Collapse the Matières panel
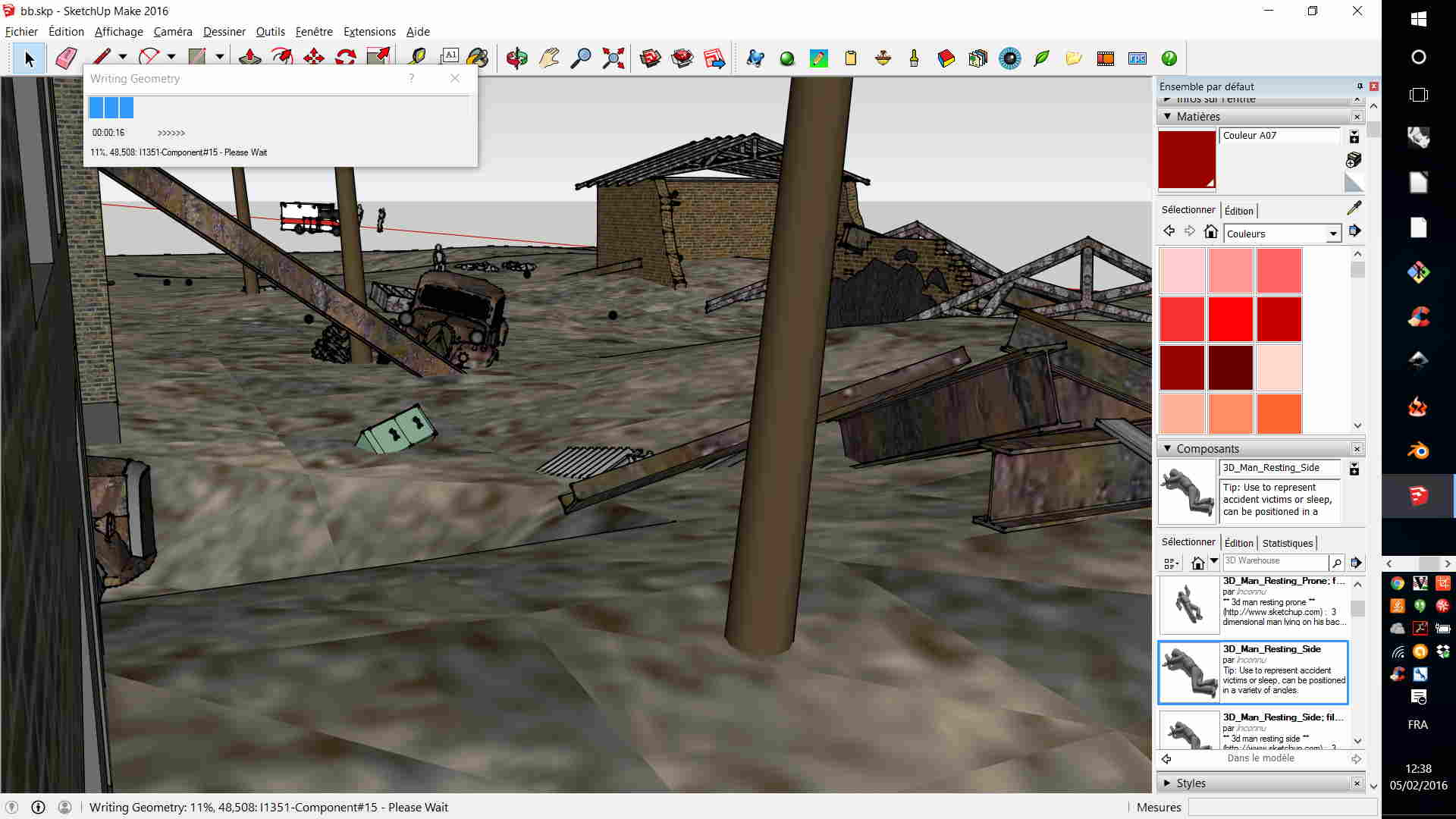This screenshot has width=1456, height=819. point(1167,116)
